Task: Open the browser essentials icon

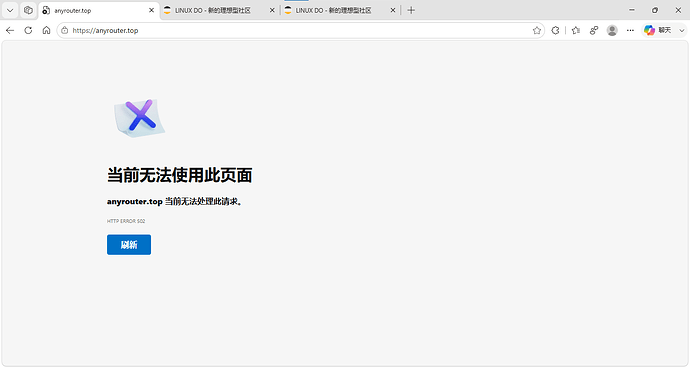Action: click(594, 30)
